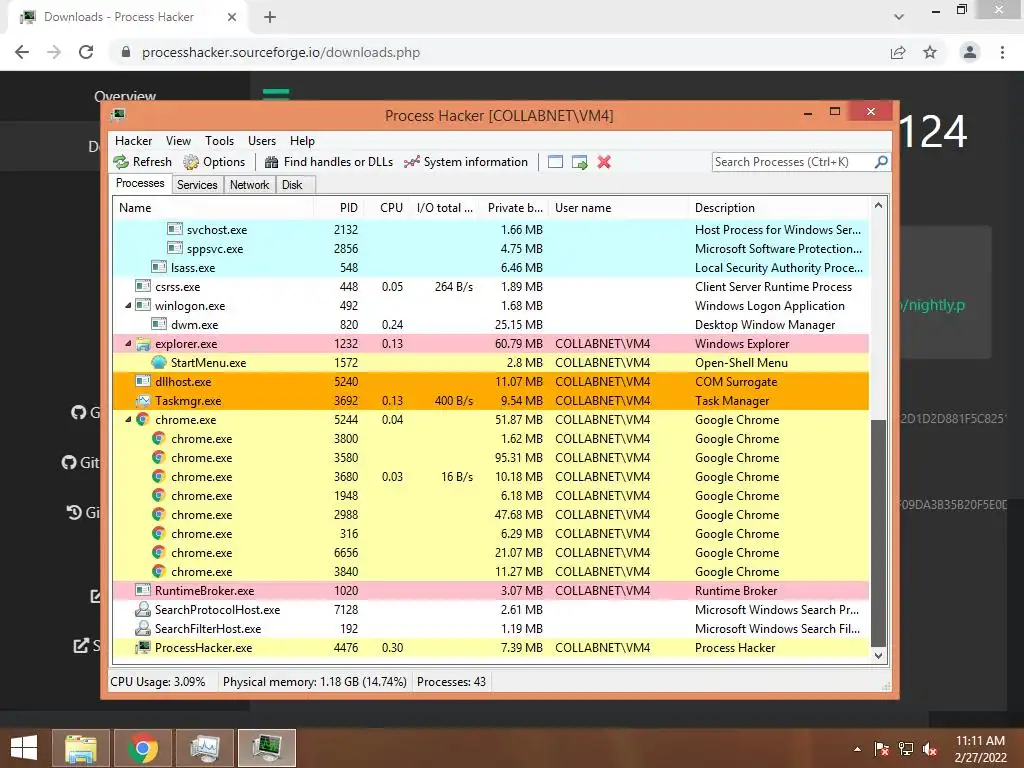This screenshot has width=1024, height=768.
Task: Open the Help menu
Action: 302,141
